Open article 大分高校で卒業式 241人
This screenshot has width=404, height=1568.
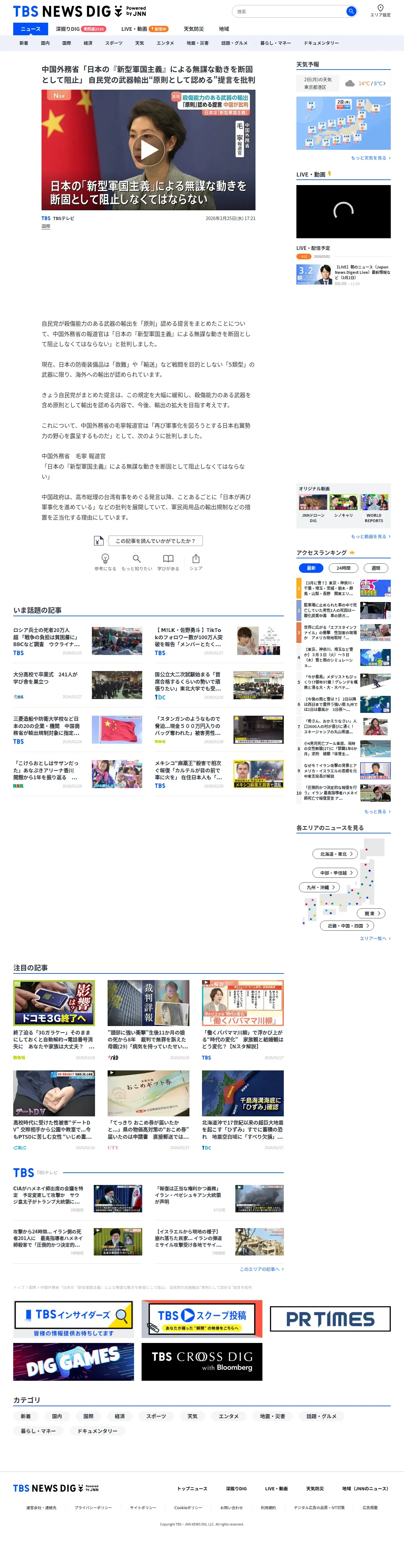pyautogui.click(x=77, y=685)
